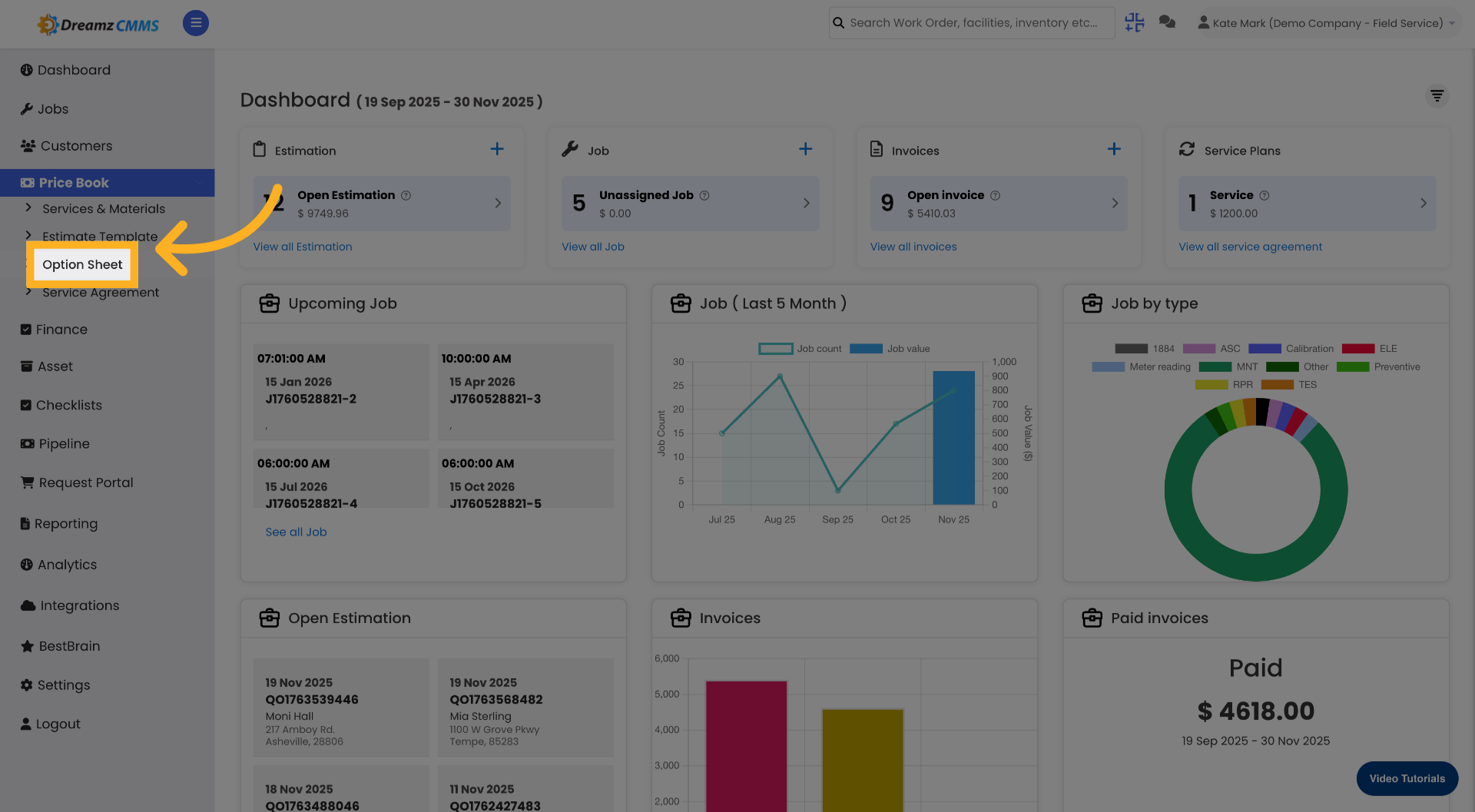The height and width of the screenshot is (812, 1475).
Task: Open the Option Sheet menu item
Action: [x=81, y=264]
